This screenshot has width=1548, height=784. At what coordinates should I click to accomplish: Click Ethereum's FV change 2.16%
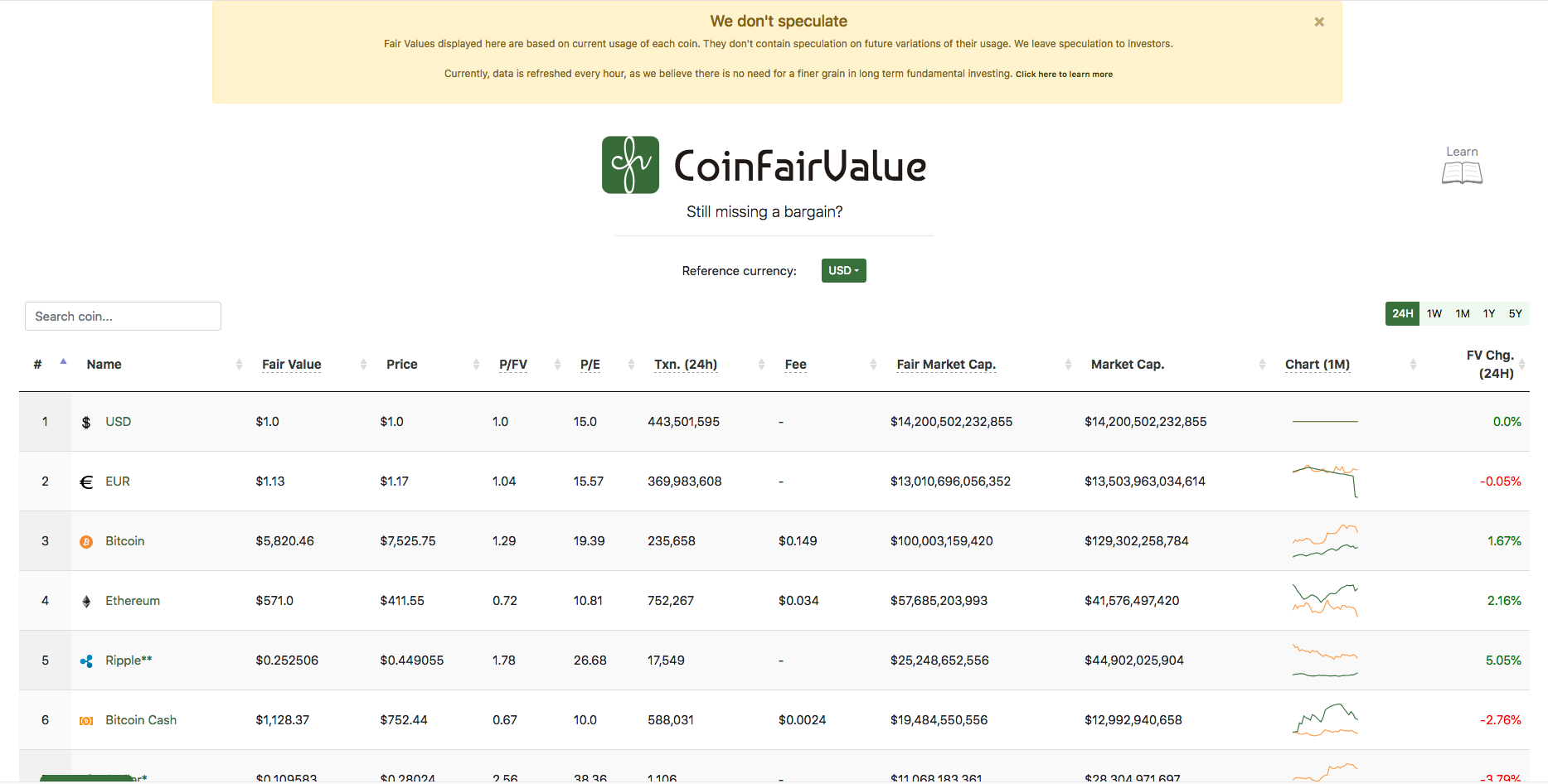click(x=1504, y=601)
